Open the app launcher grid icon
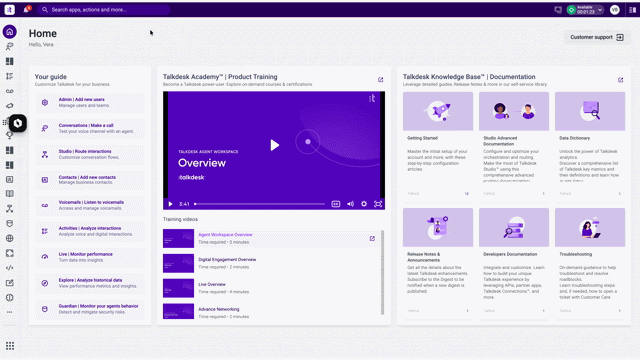640x360 pixels. pyautogui.click(x=10, y=346)
